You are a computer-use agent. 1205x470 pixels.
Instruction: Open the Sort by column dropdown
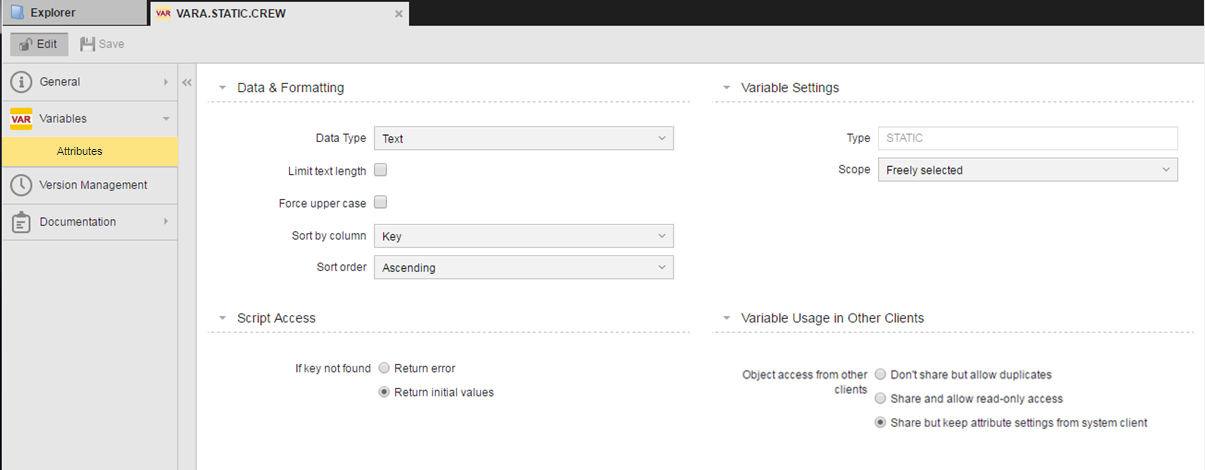523,236
